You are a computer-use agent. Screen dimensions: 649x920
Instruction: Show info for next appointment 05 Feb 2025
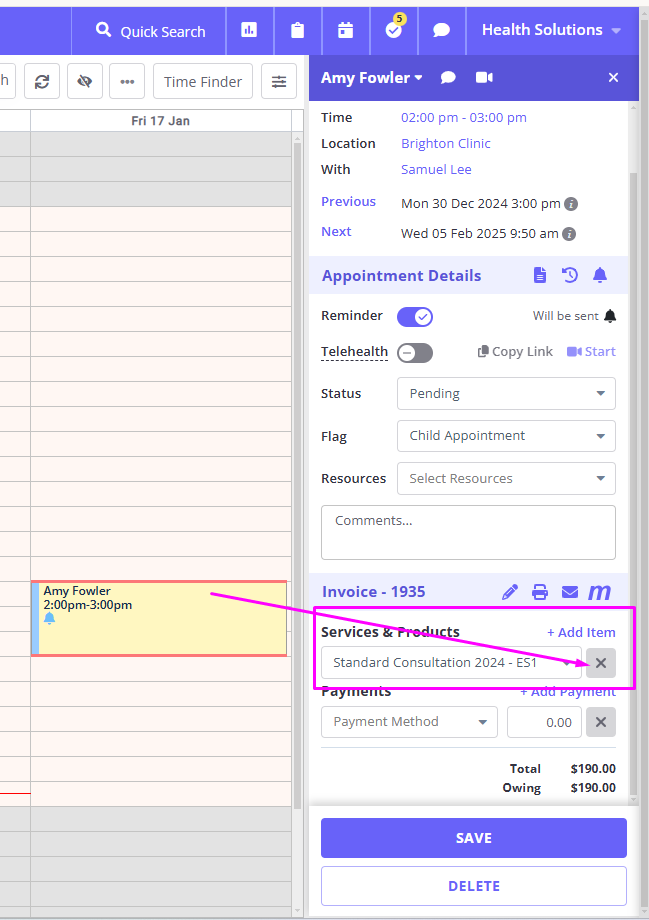pyautogui.click(x=569, y=234)
